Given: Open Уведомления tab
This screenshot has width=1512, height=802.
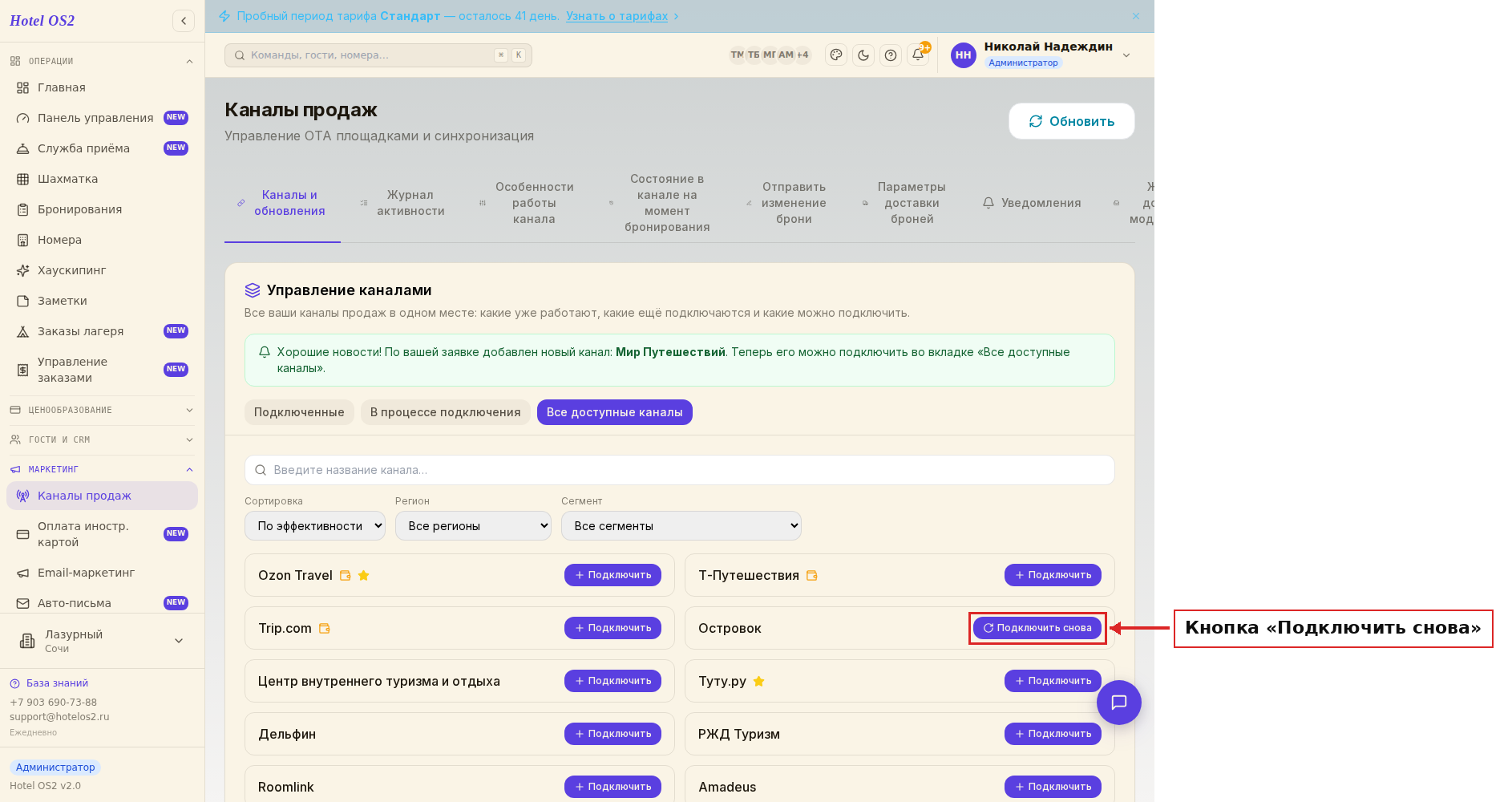Looking at the screenshot, I should tap(1032, 203).
